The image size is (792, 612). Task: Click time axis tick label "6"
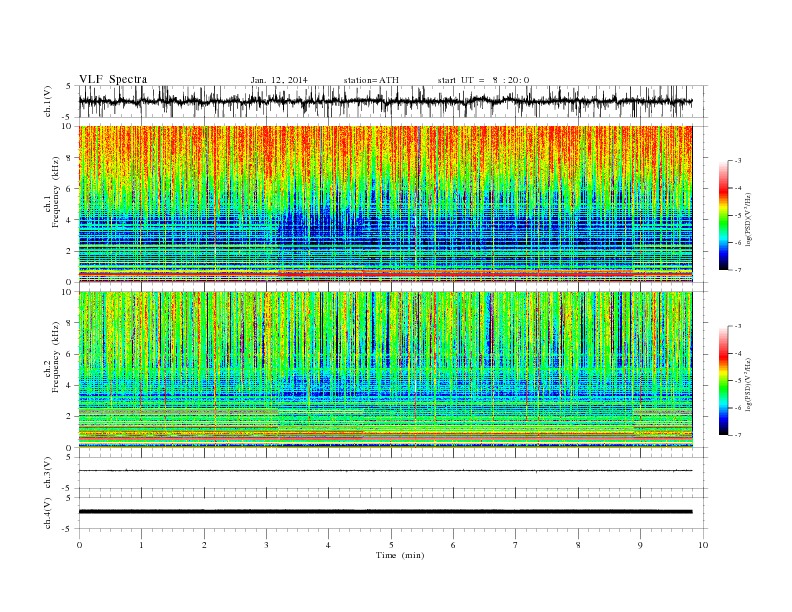tap(453, 545)
